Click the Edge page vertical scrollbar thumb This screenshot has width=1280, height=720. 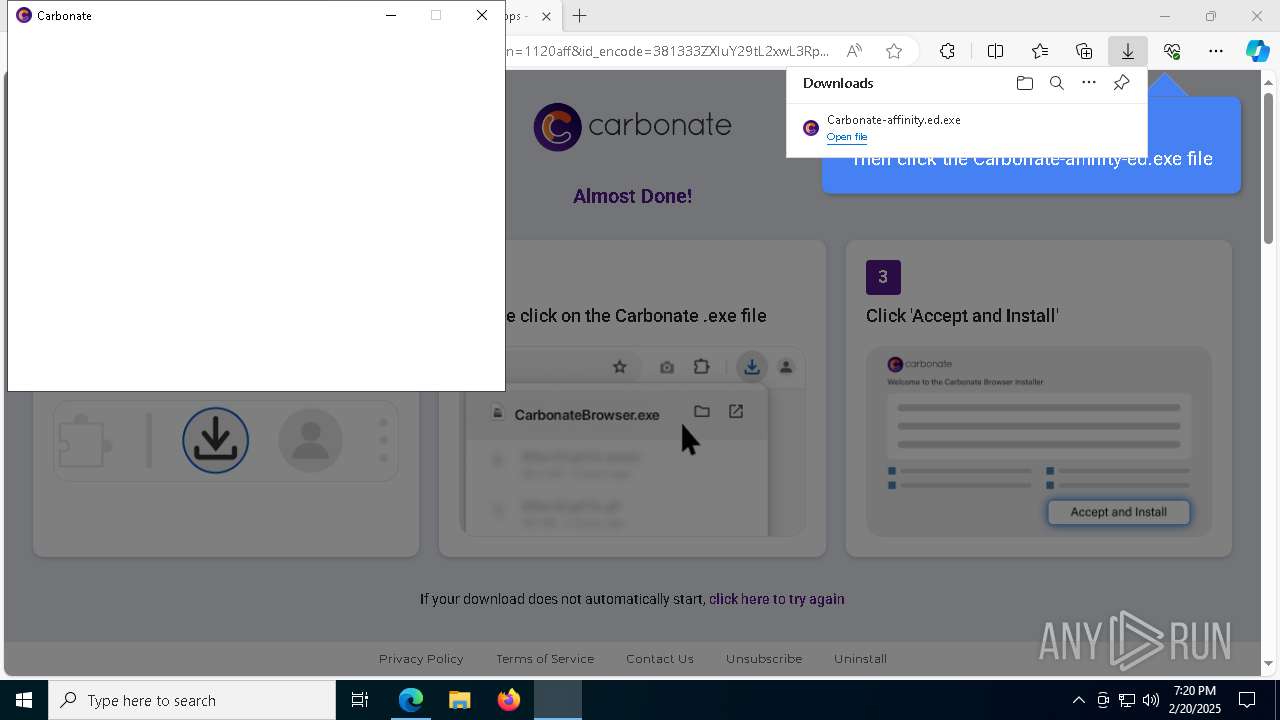click(1268, 166)
